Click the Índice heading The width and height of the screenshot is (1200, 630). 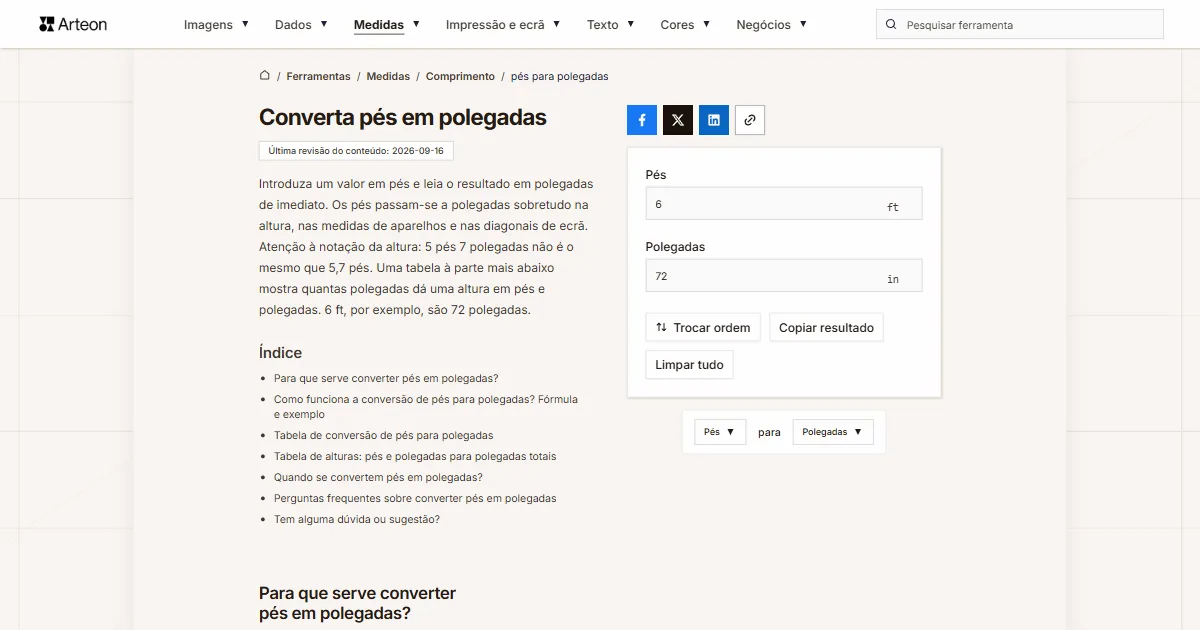pyautogui.click(x=280, y=353)
